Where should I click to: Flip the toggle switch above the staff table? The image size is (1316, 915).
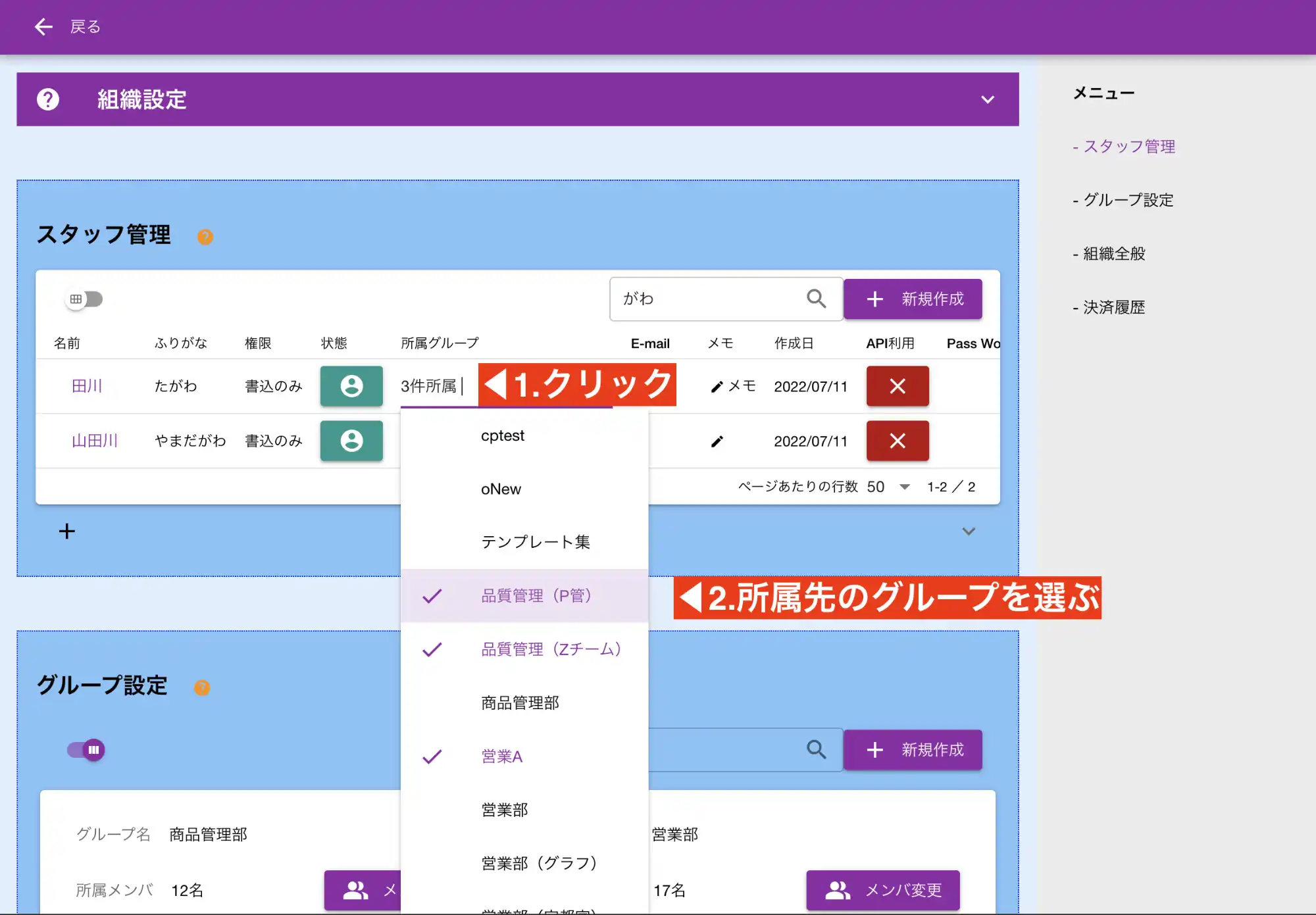pyautogui.click(x=84, y=299)
